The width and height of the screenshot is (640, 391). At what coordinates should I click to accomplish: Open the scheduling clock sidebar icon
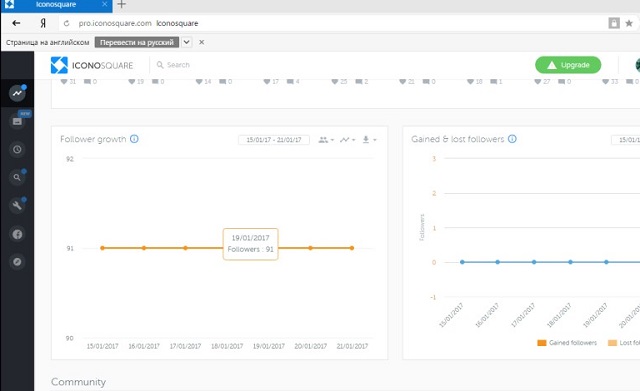17,149
